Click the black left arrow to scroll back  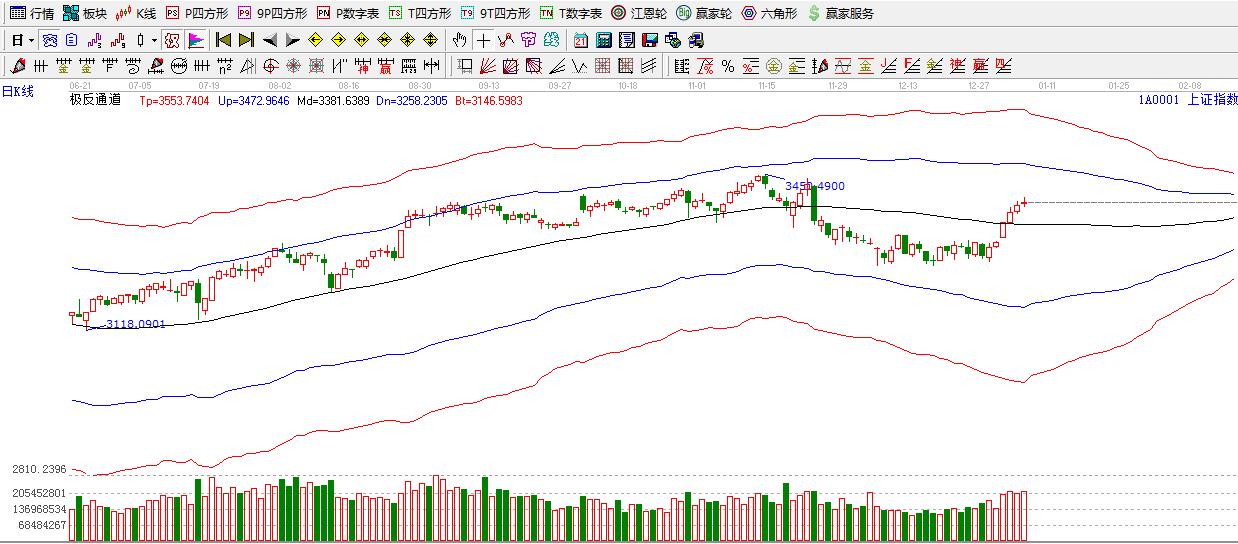coord(270,41)
